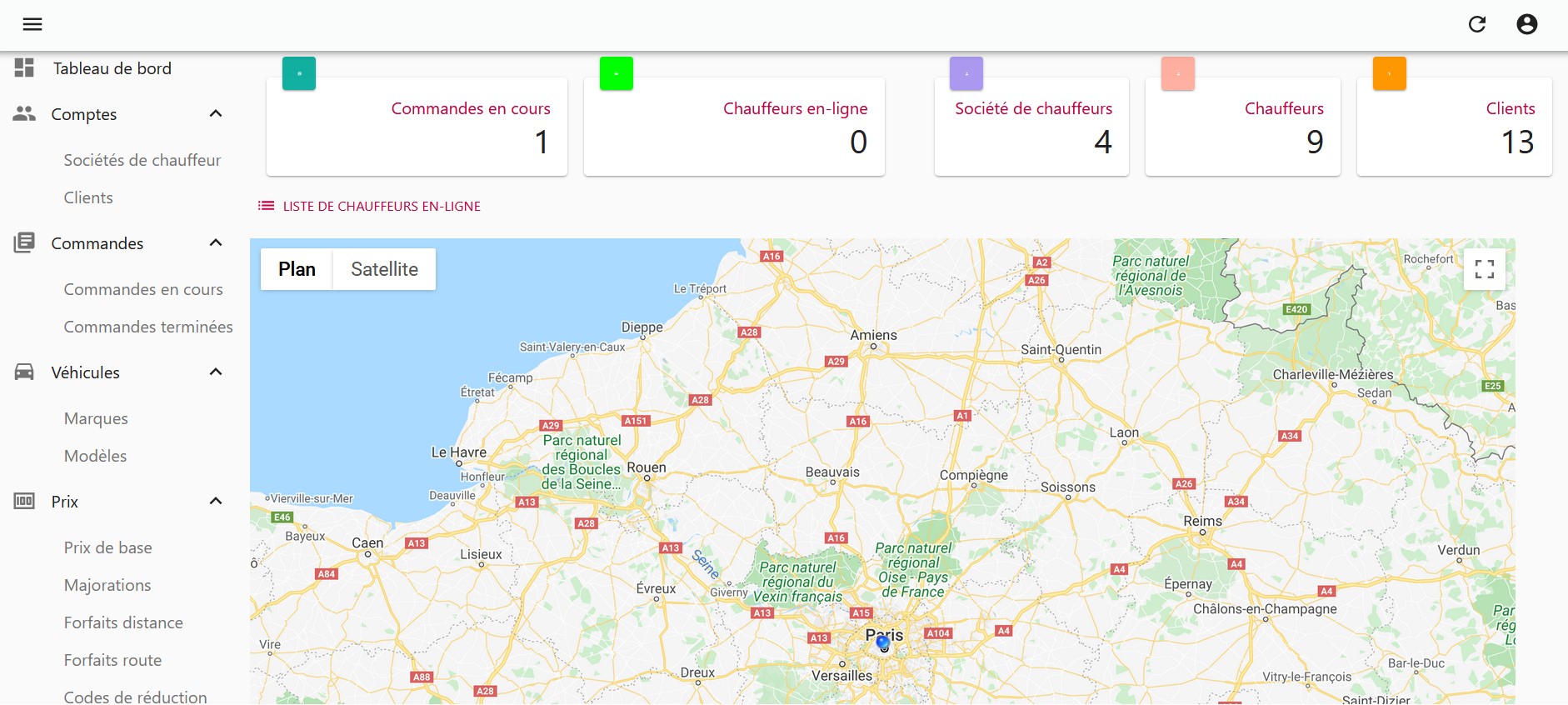The width and height of the screenshot is (1568, 705).
Task: Click the Clients stat card title
Action: coord(1511,108)
